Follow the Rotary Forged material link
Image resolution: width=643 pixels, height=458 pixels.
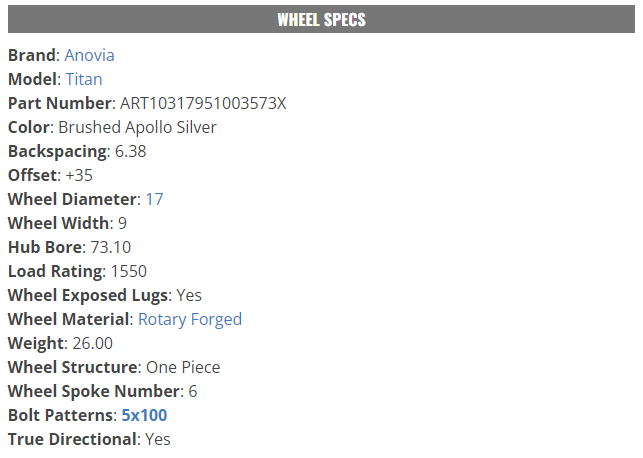(190, 319)
